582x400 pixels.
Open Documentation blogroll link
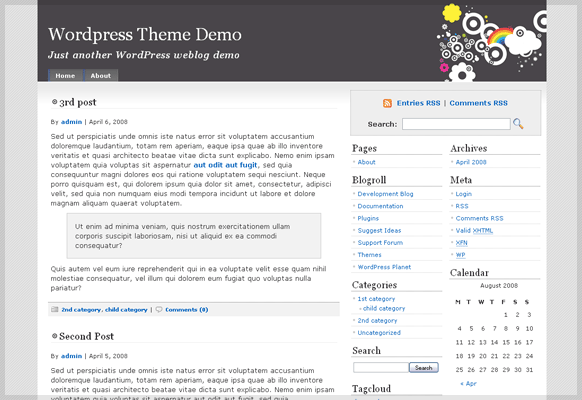pyautogui.click(x=380, y=206)
